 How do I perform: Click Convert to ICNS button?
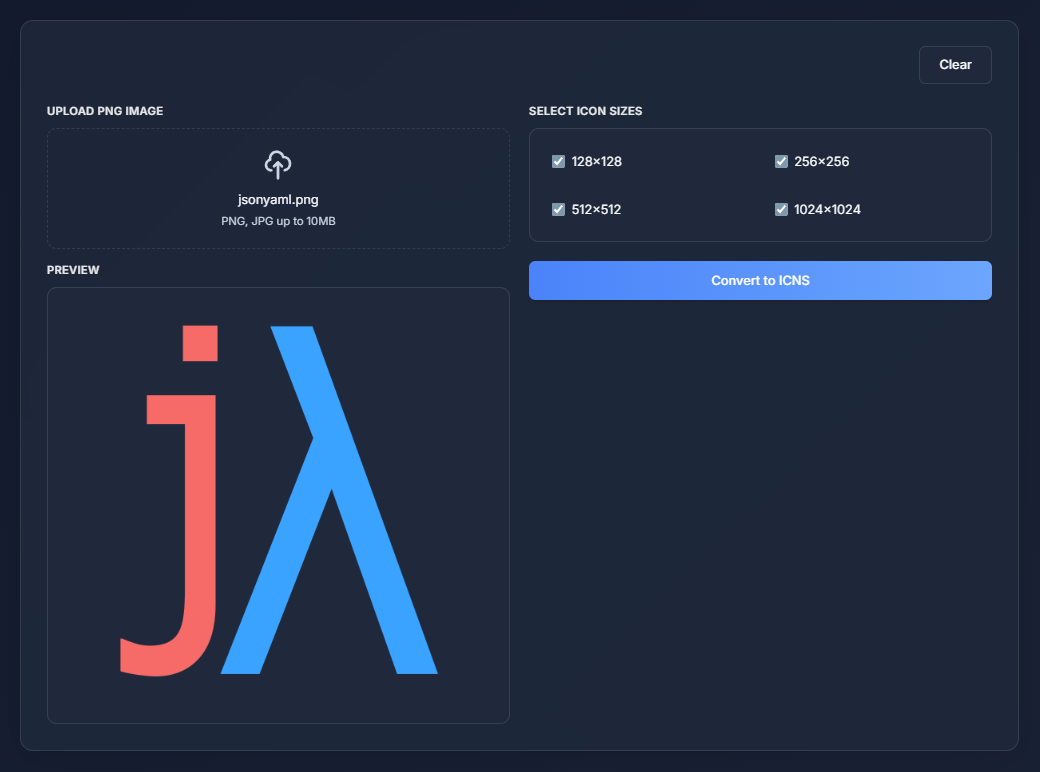coord(760,281)
